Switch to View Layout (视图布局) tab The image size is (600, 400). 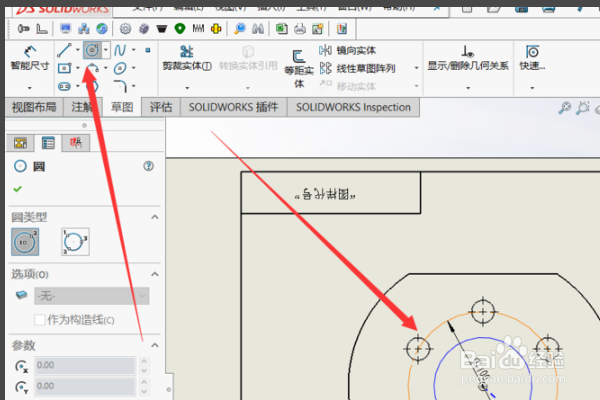(x=34, y=107)
